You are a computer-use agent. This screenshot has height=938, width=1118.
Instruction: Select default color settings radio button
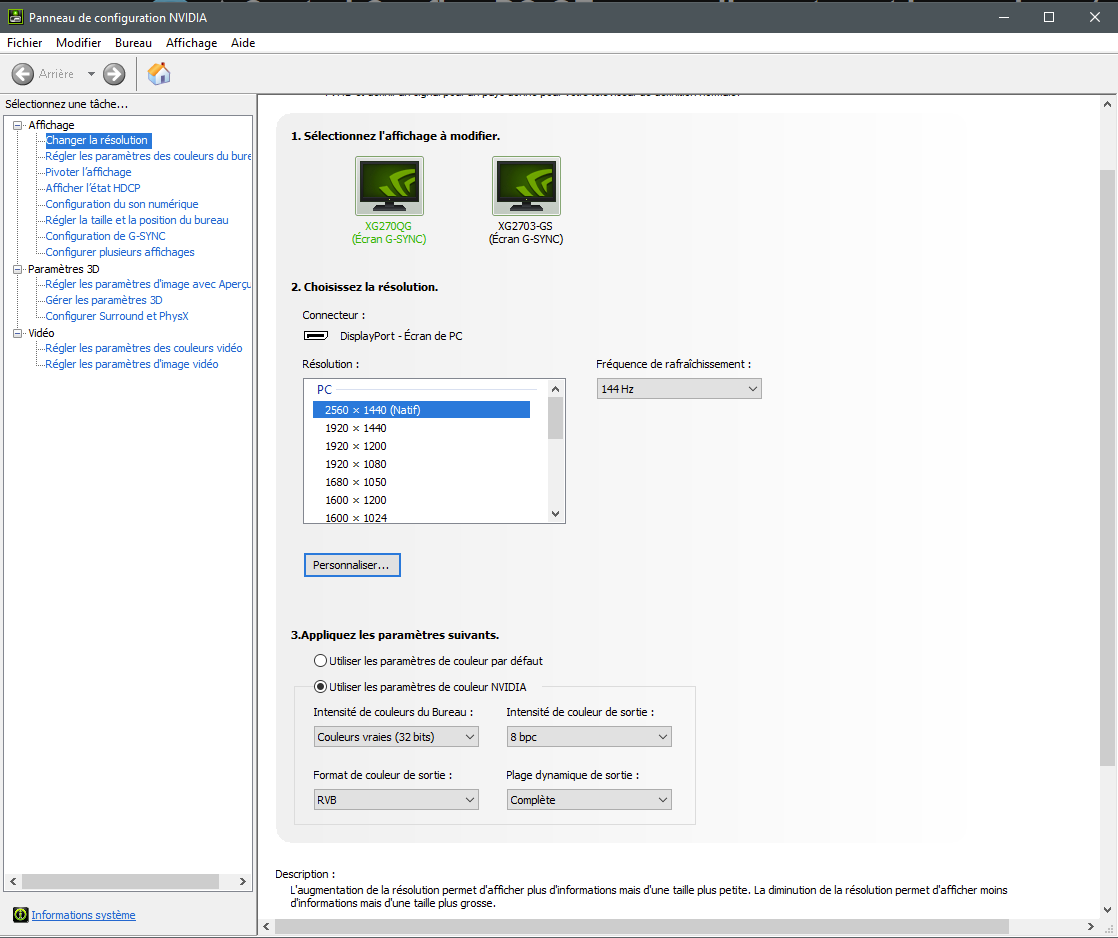[x=321, y=661]
